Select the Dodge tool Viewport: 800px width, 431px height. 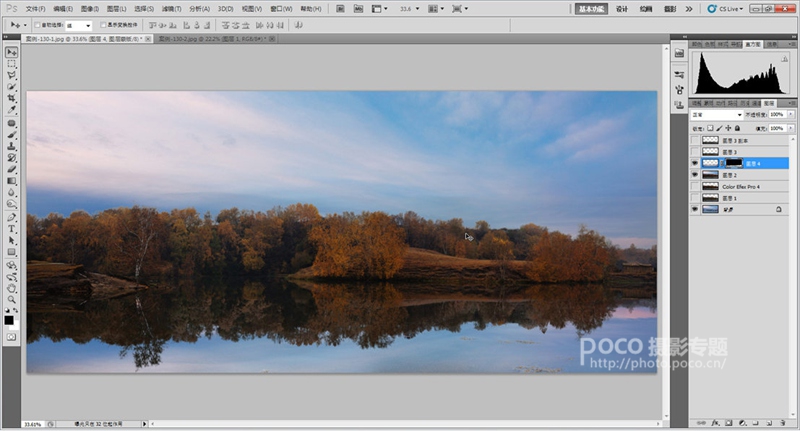[x=11, y=204]
